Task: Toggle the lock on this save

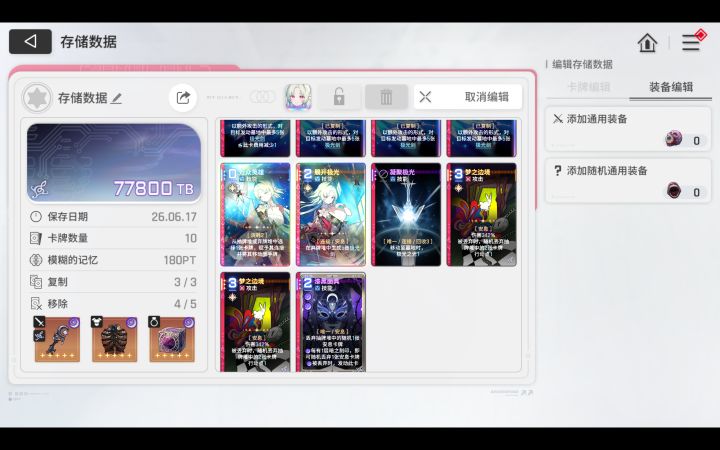Action: pos(339,97)
